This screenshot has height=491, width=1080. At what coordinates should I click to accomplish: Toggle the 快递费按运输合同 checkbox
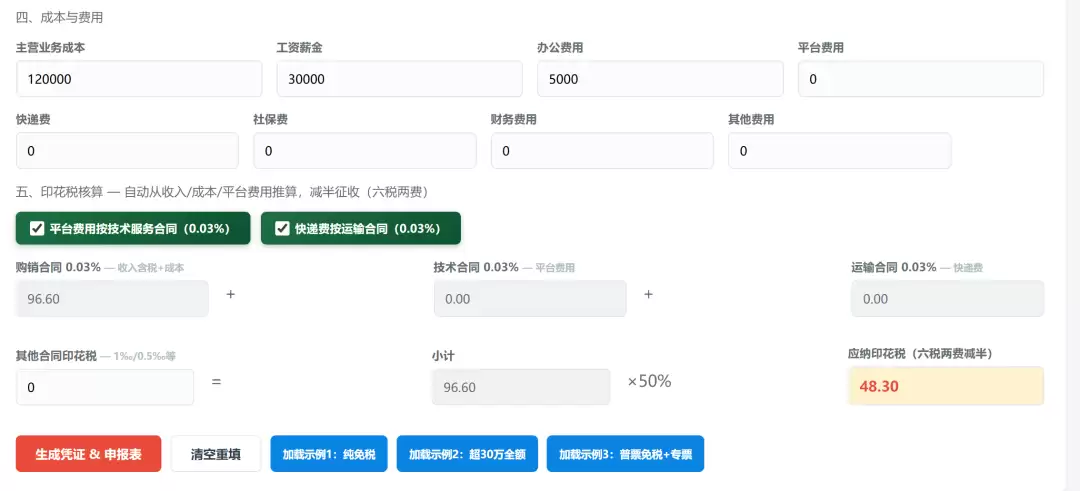tap(282, 229)
